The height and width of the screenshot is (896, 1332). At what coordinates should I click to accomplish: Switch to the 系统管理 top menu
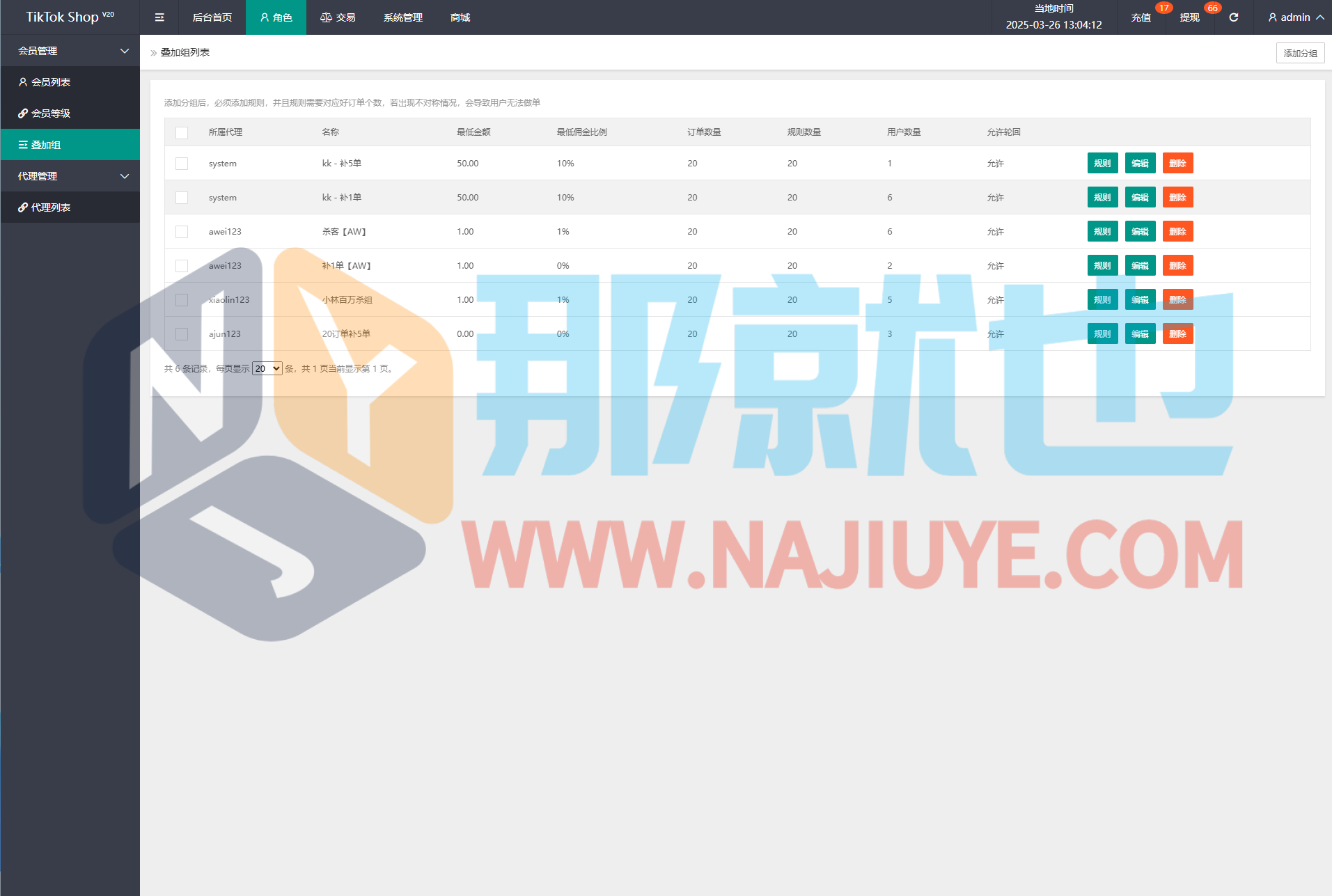(x=402, y=17)
